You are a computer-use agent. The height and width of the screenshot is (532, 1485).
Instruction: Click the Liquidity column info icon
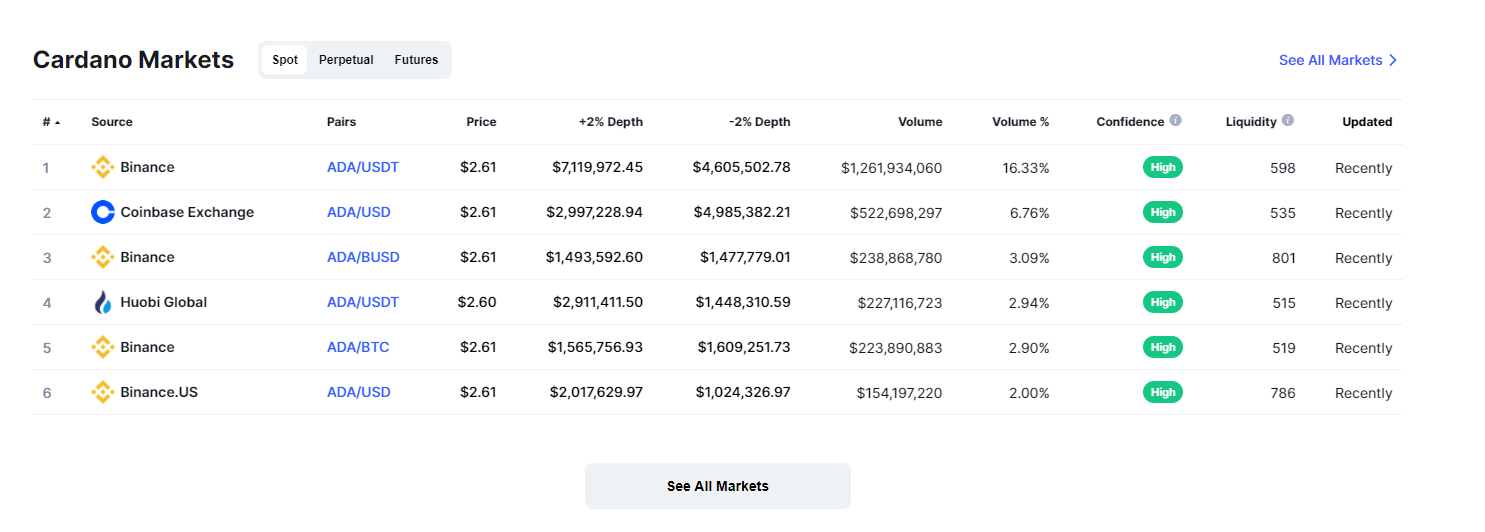coord(1288,120)
